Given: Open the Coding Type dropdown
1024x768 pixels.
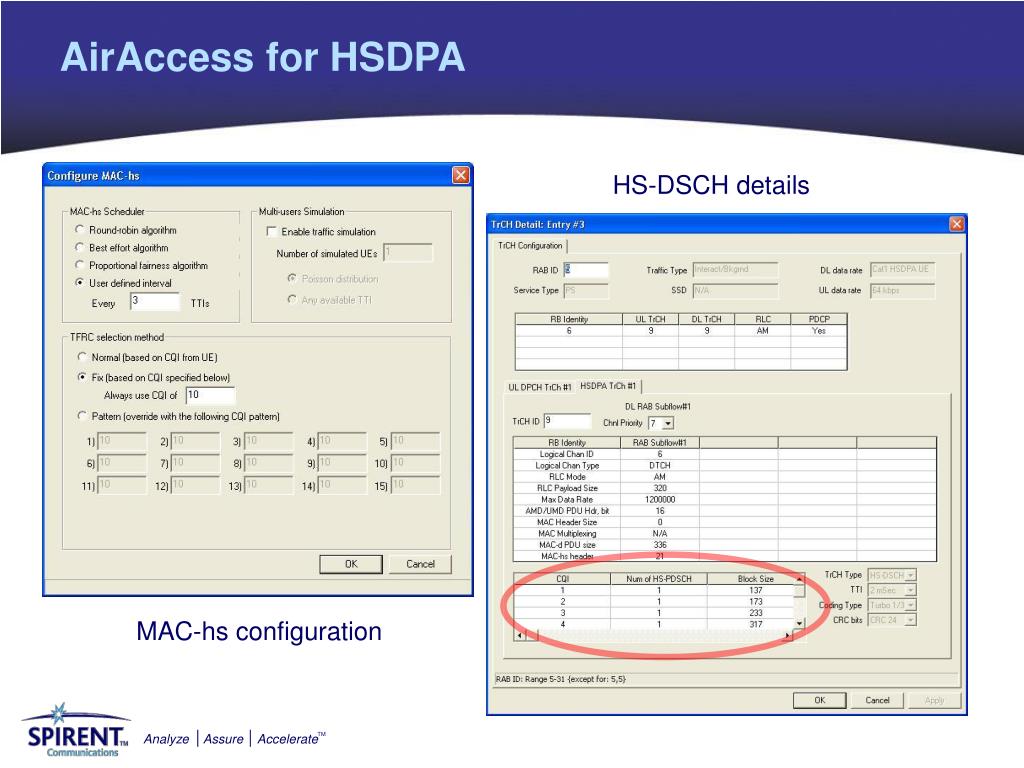Looking at the screenshot, I should 910,605.
